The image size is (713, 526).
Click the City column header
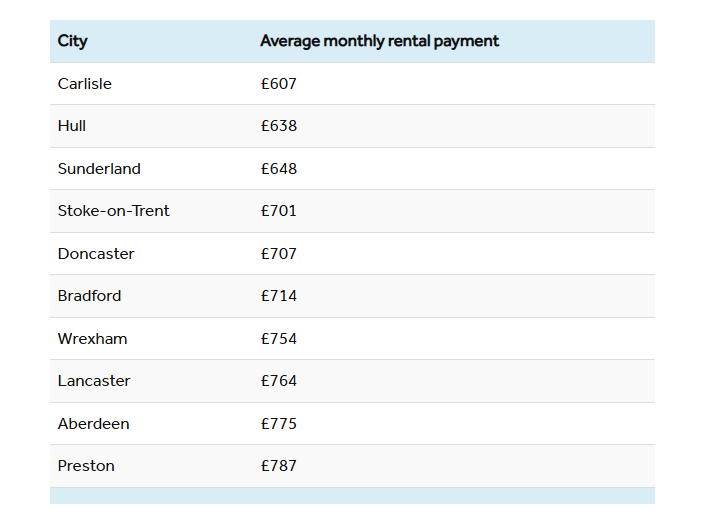click(72, 41)
